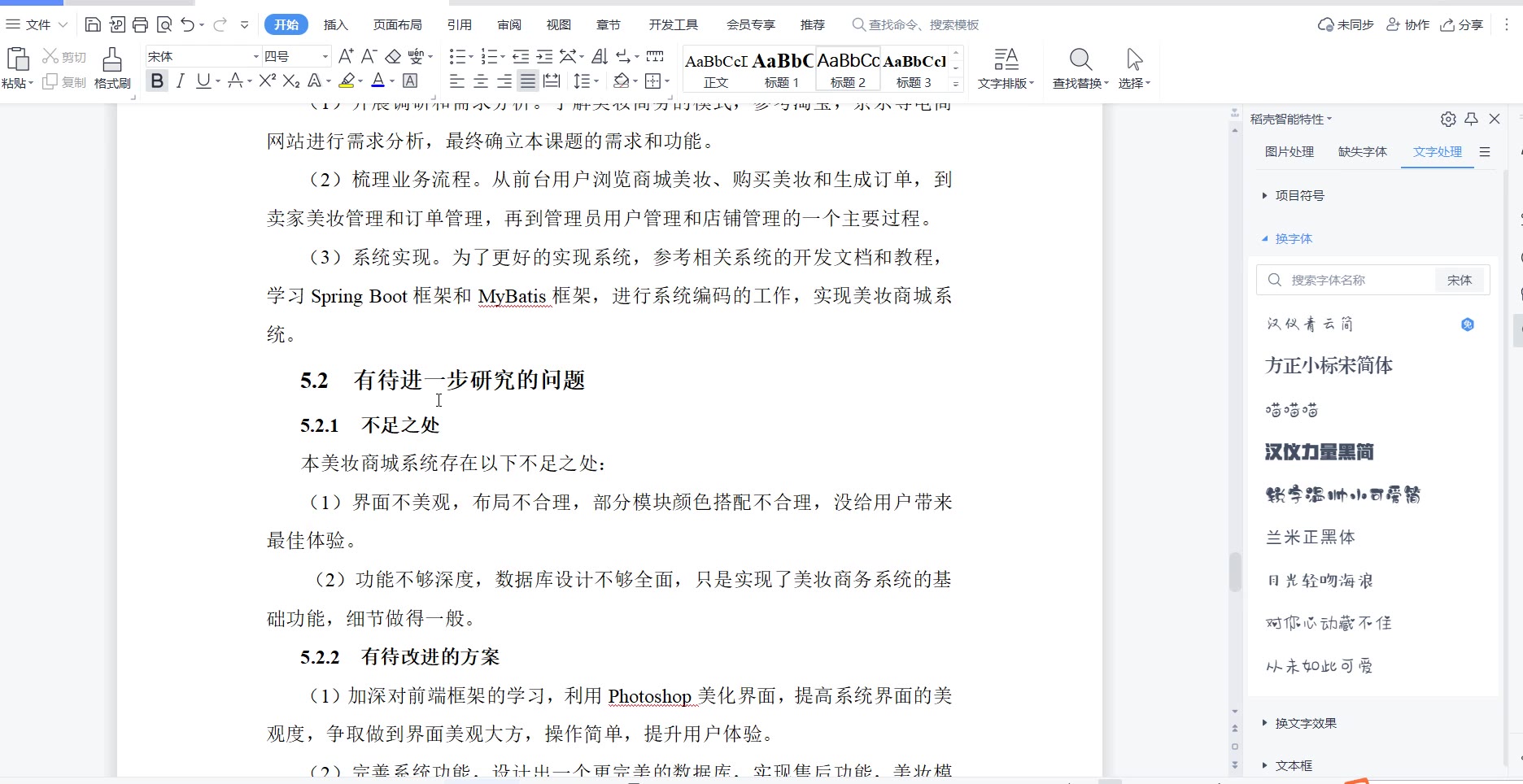Align text to the left
The image size is (1523, 784).
pyautogui.click(x=457, y=81)
